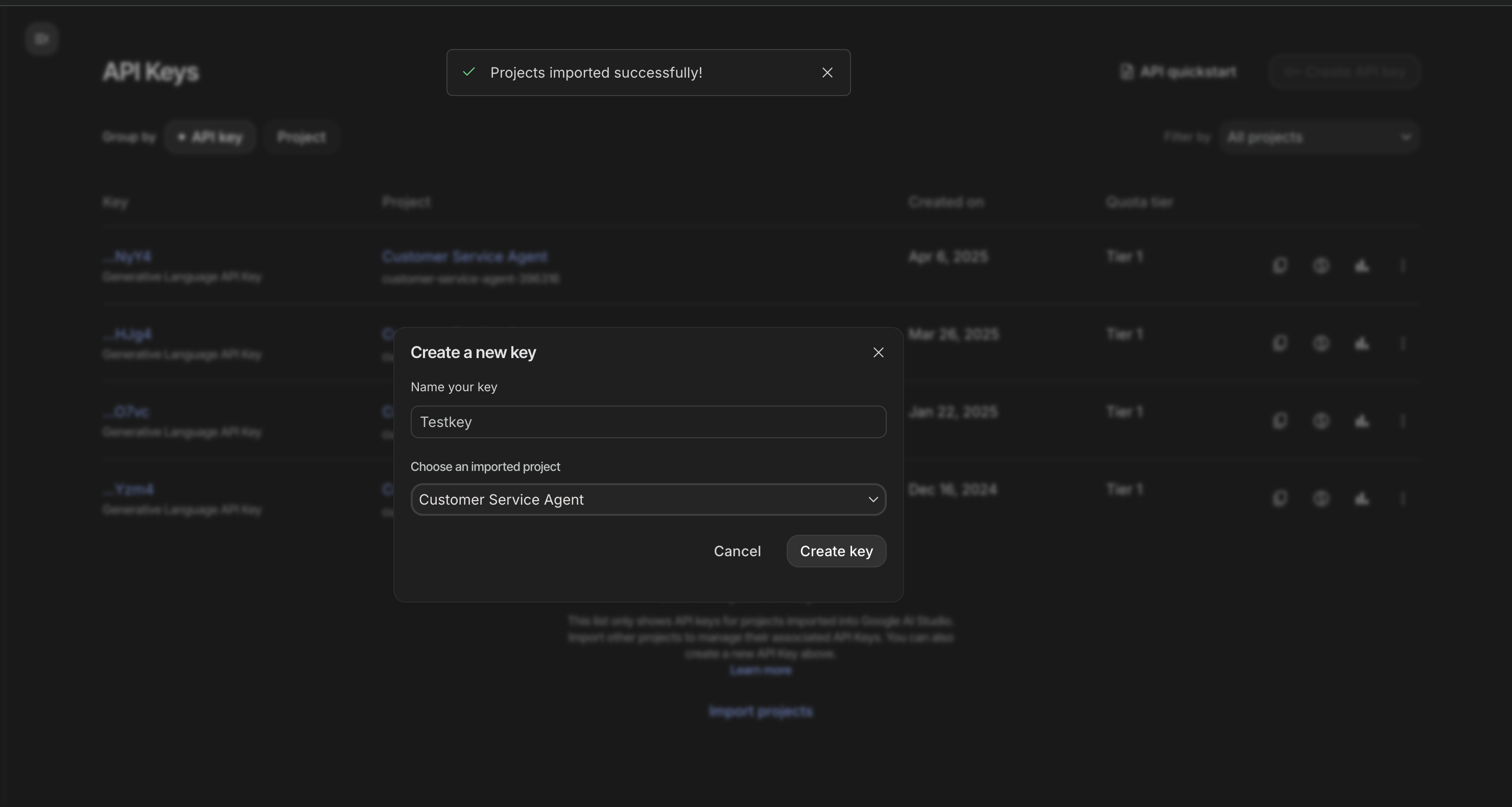1512x807 pixels.
Task: Open the API quickstart link
Action: point(1177,72)
